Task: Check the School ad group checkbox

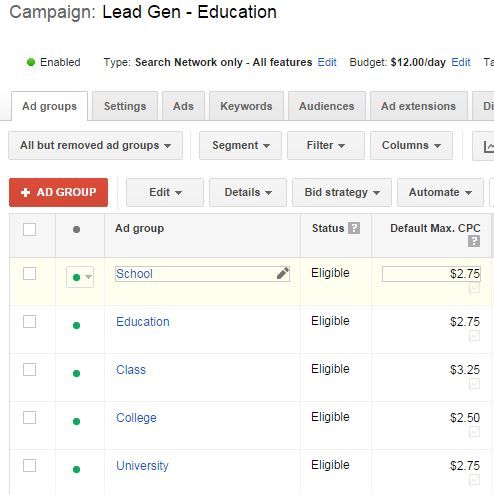Action: coord(29,274)
